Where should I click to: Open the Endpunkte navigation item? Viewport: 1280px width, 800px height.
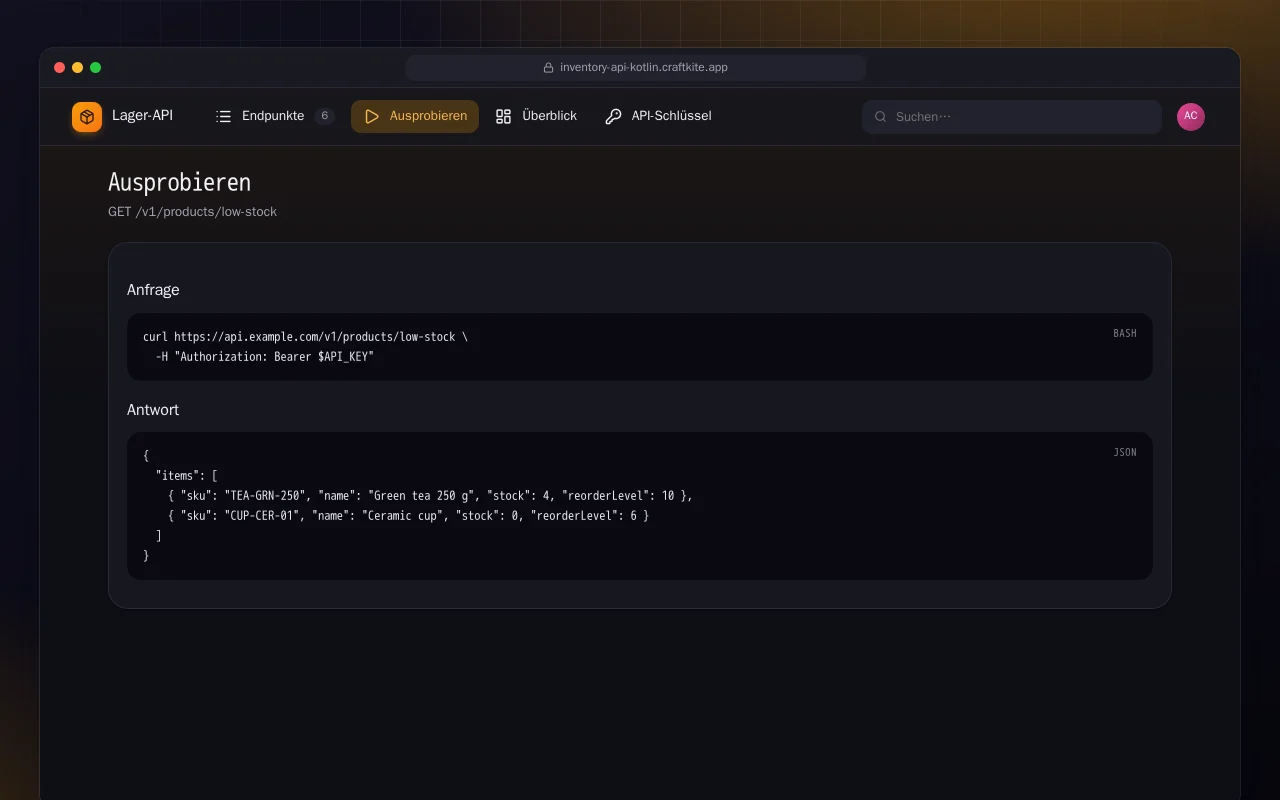point(274,116)
